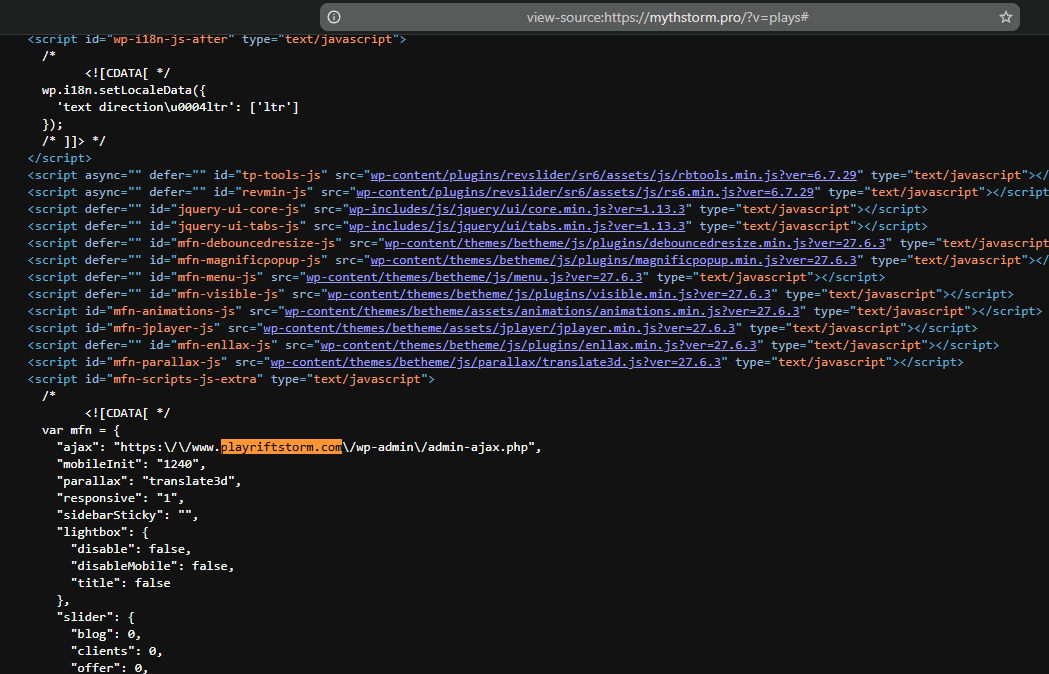Open the jquery ui tabs.min.js link
1049x674 pixels.
point(517,226)
